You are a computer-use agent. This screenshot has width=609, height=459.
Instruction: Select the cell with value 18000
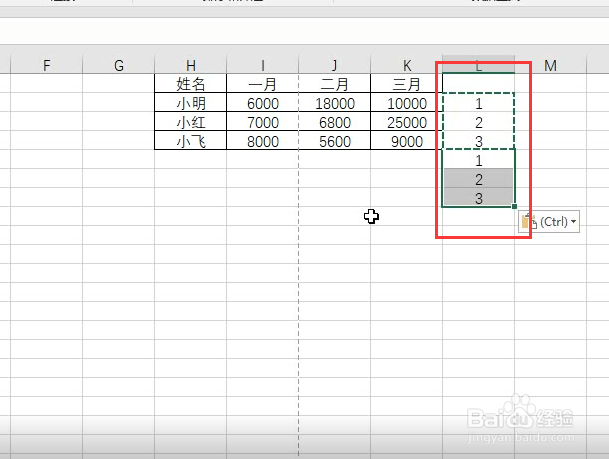pyautogui.click(x=335, y=102)
